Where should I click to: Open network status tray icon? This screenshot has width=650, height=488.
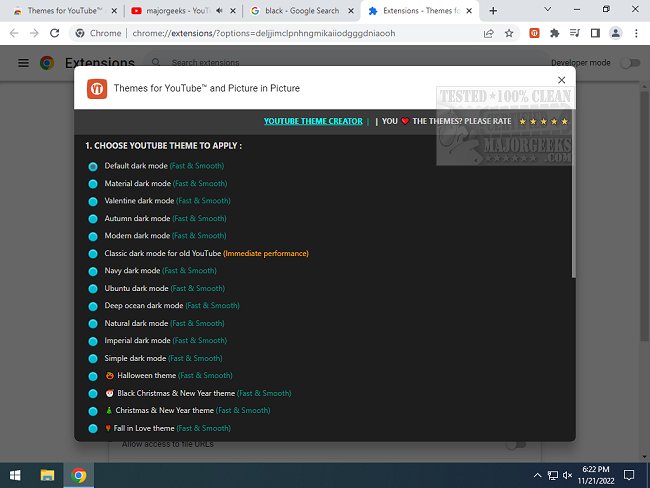tap(553, 475)
